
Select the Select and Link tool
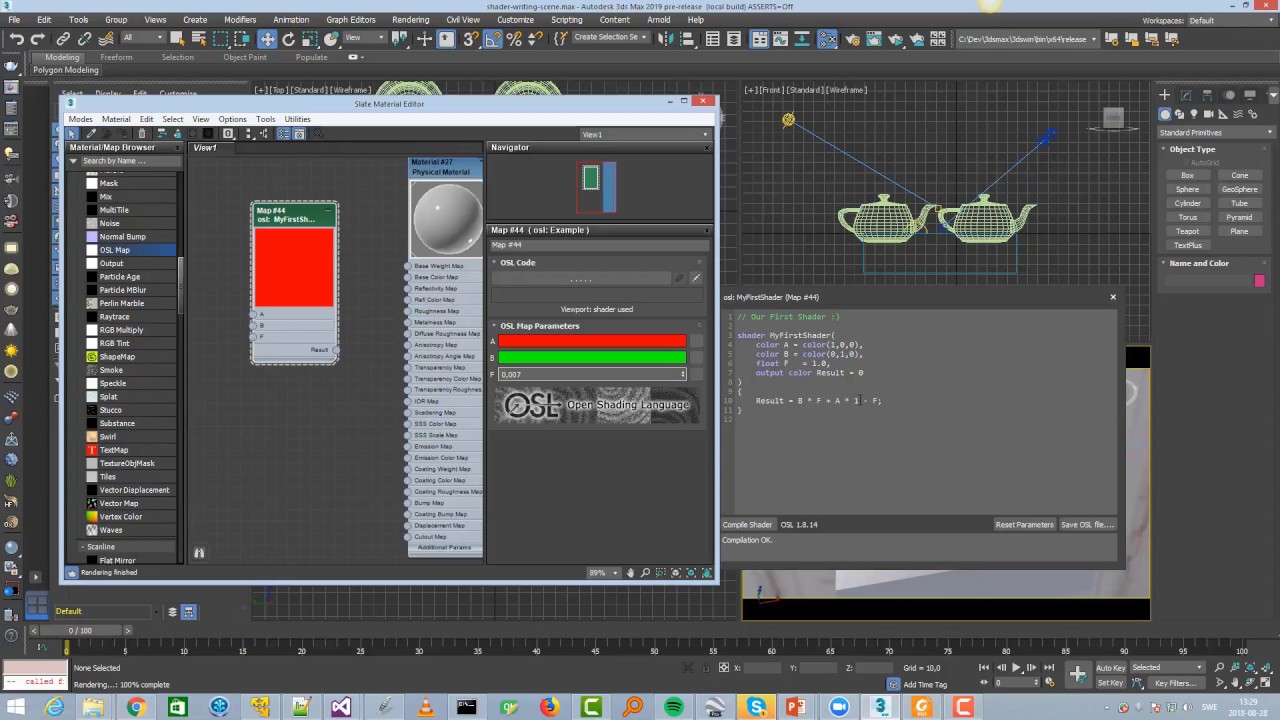pos(63,39)
